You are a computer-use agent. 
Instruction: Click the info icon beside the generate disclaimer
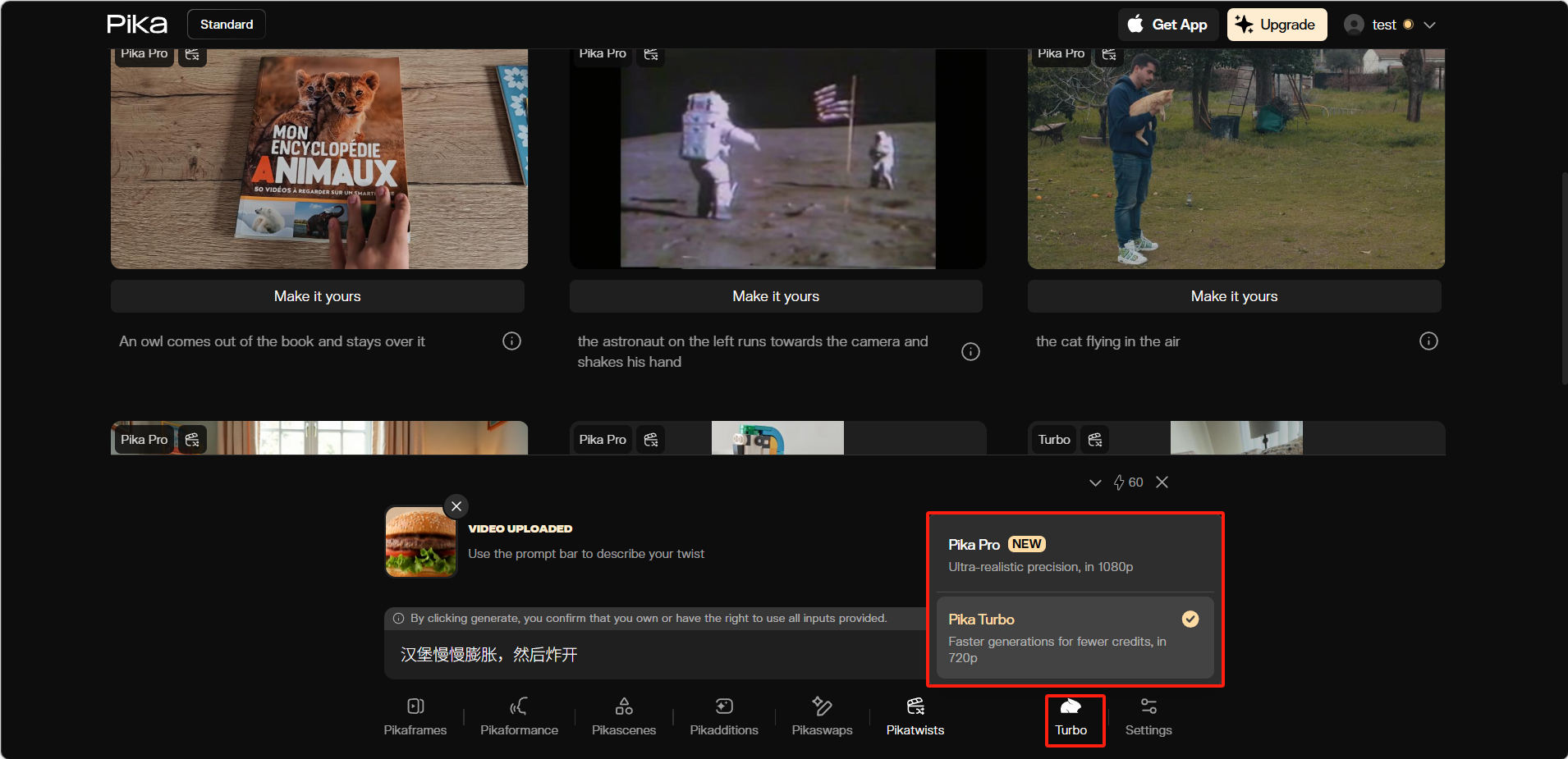pos(399,619)
